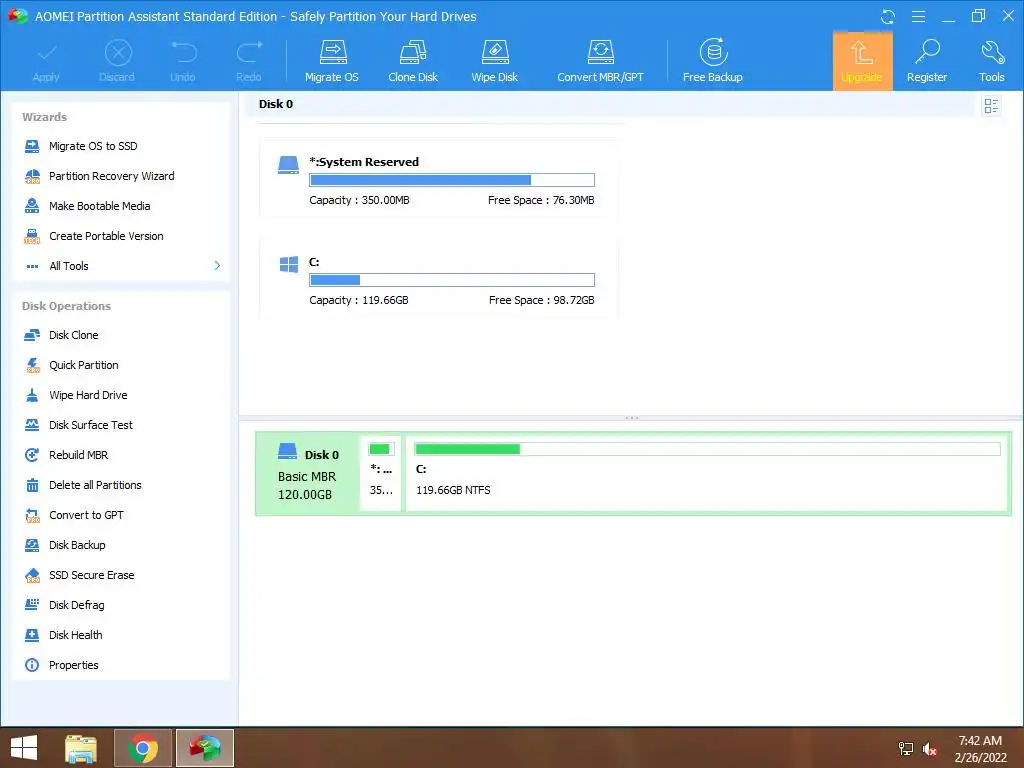The width and height of the screenshot is (1024, 768).
Task: Switch to Chrome in the taskbar
Action: point(143,748)
